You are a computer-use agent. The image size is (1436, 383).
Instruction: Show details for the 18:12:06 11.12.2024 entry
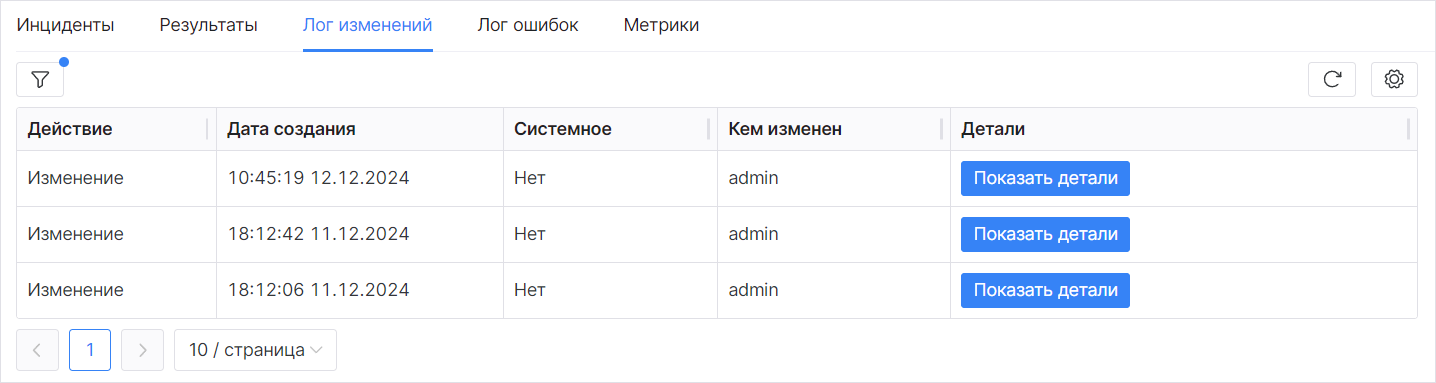[1045, 290]
